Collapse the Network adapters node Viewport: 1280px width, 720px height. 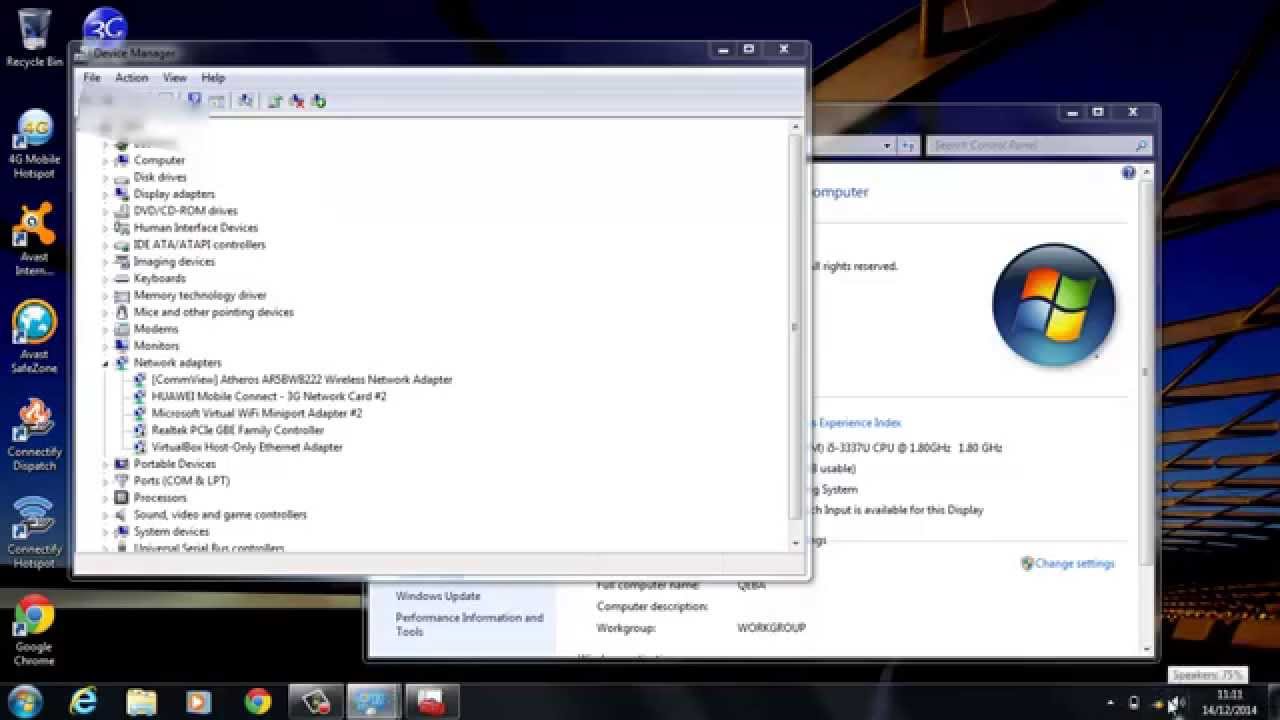(x=105, y=364)
